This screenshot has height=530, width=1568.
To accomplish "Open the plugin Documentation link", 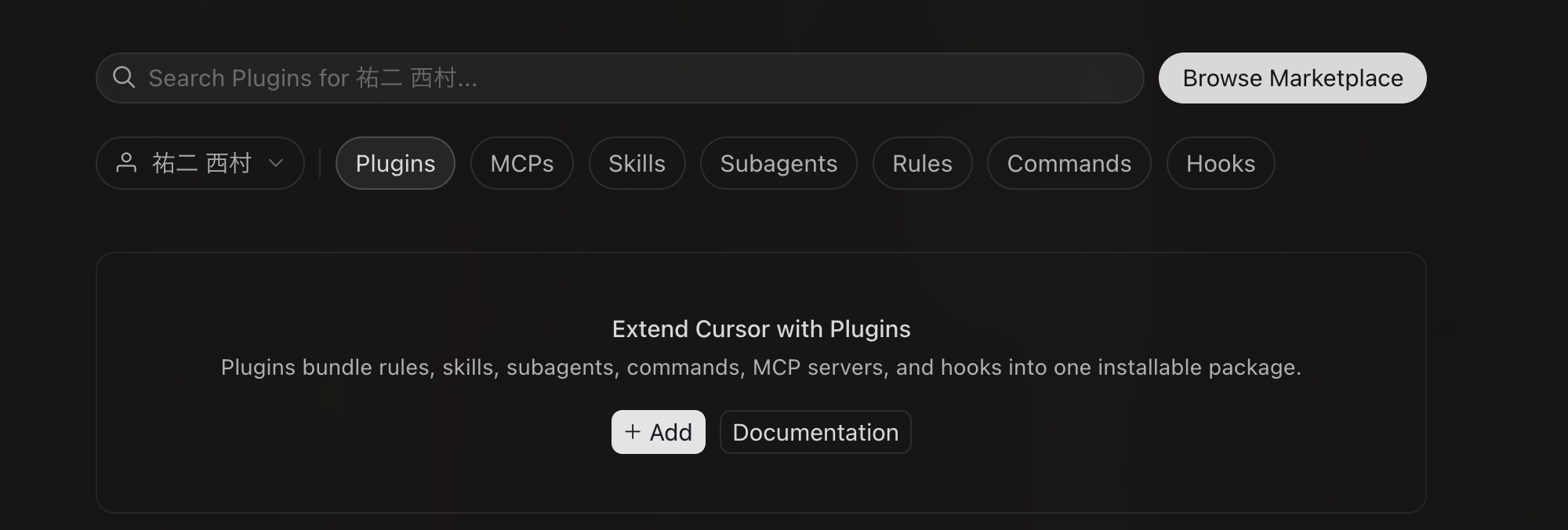I will point(815,432).
